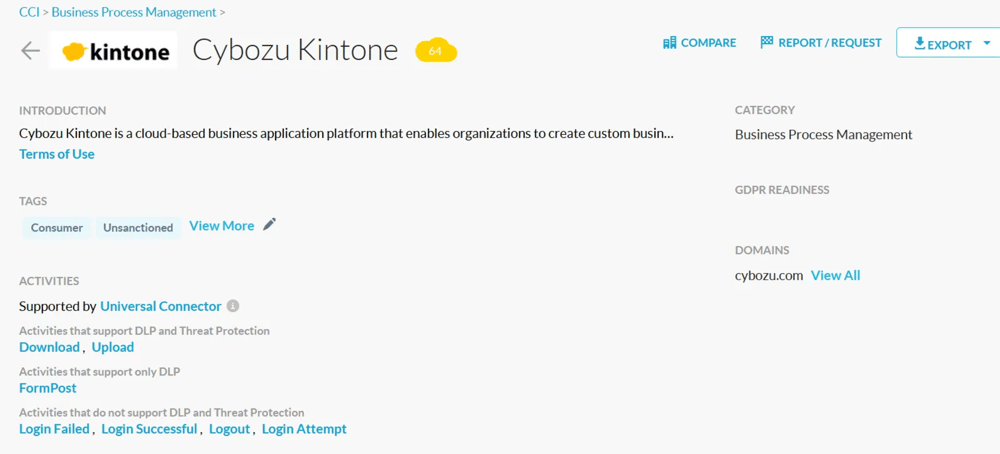
Task: Click the INTRODUCTION heading
Action: click(x=62, y=111)
